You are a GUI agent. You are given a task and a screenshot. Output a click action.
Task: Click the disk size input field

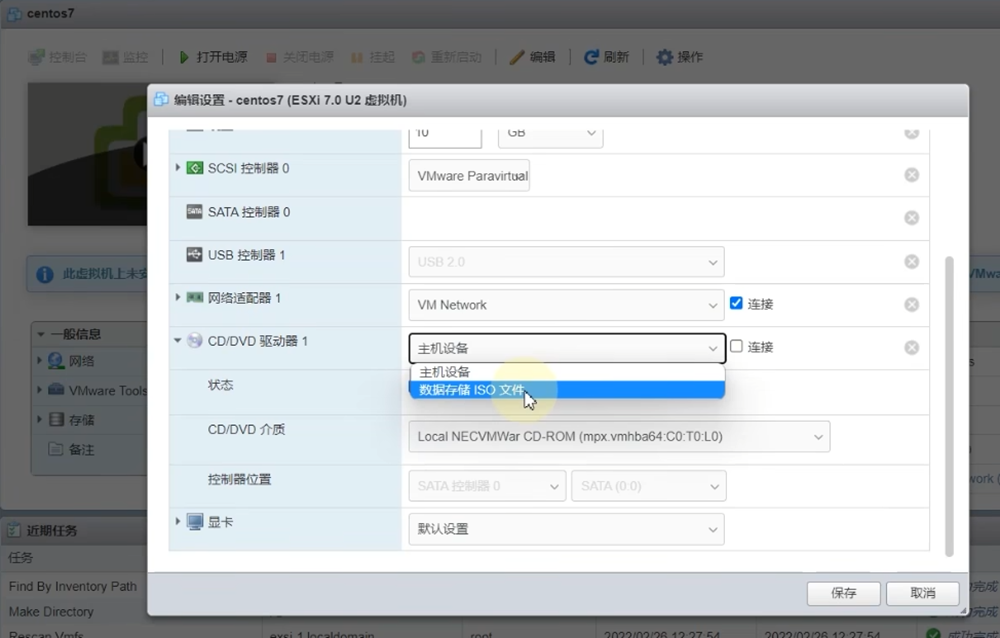445,135
